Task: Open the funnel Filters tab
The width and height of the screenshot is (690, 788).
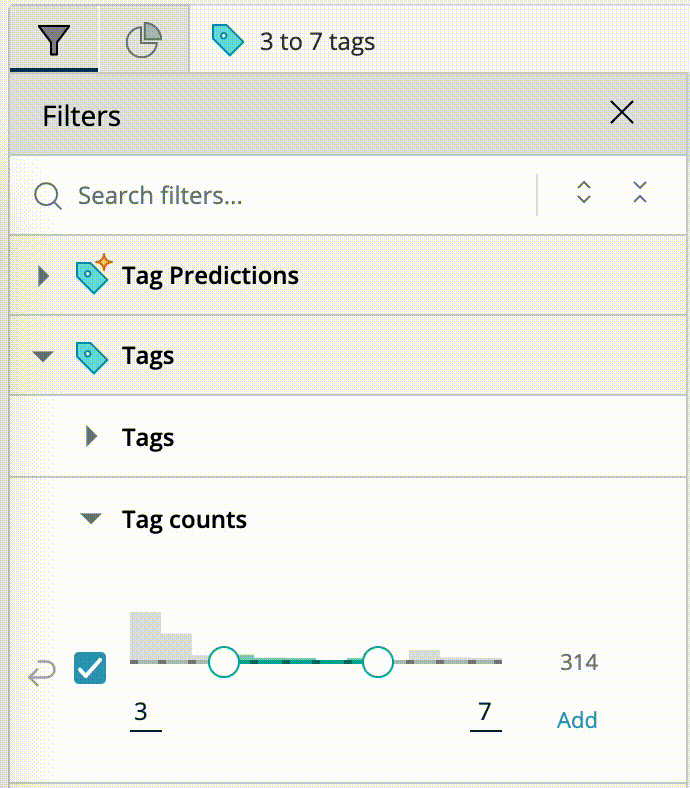Action: tap(54, 40)
